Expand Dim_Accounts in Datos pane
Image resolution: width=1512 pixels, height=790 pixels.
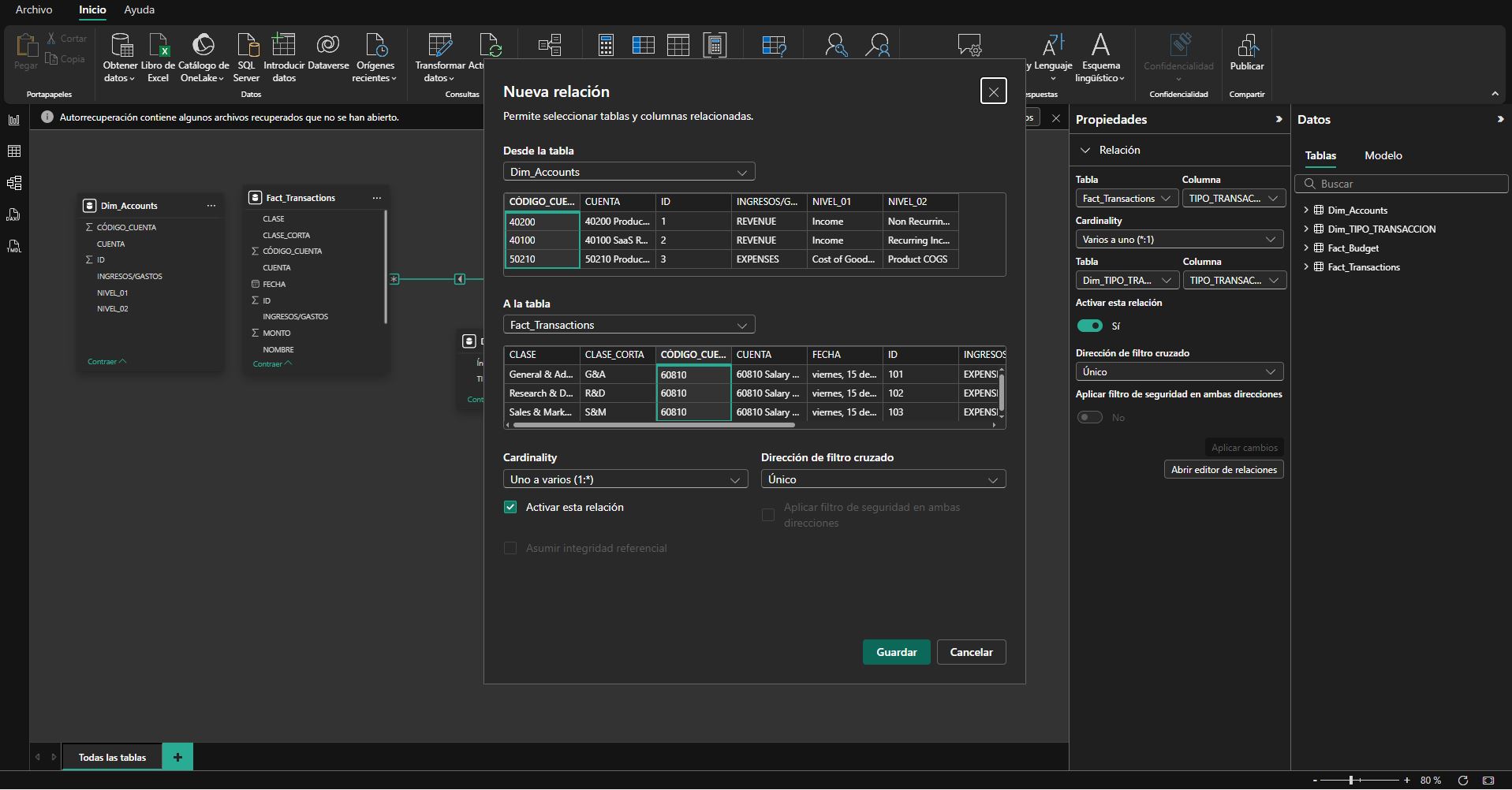tap(1306, 210)
